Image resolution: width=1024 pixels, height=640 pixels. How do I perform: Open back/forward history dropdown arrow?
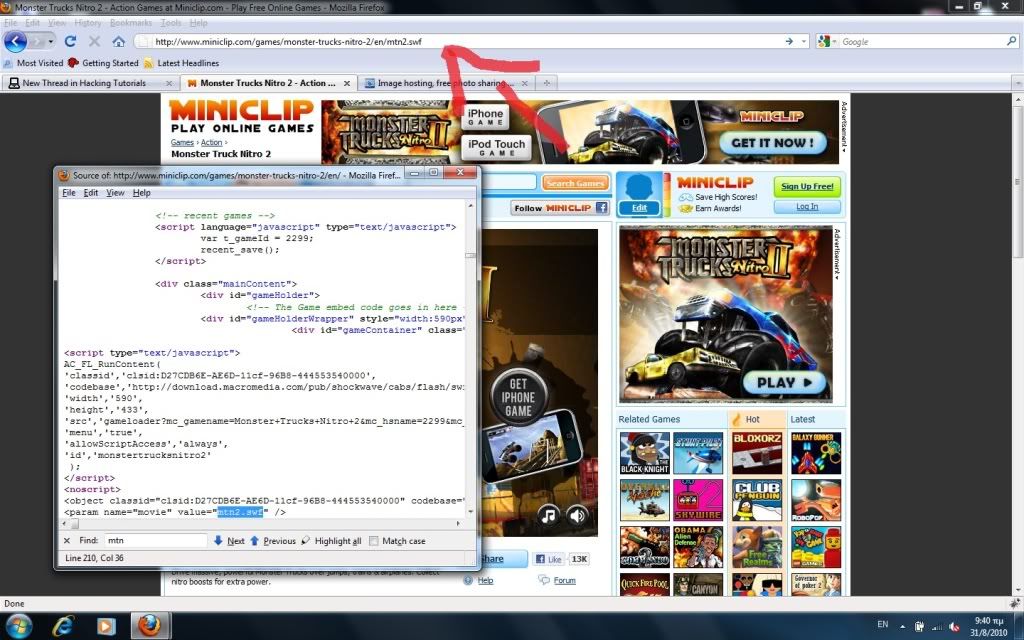click(x=50, y=41)
